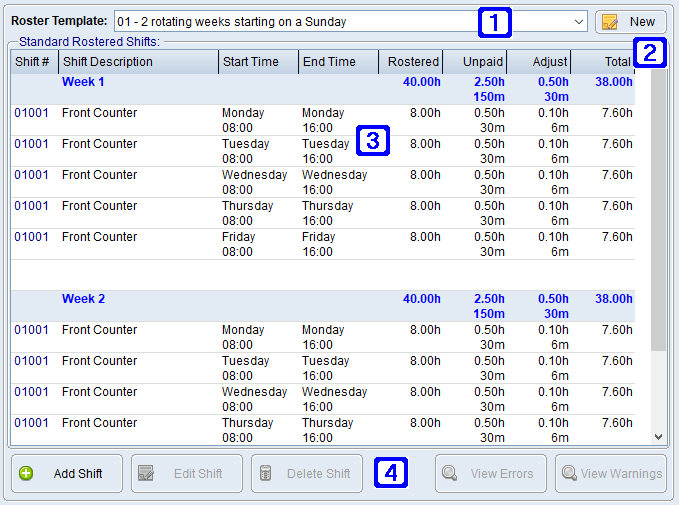Viewport: 679px width, 505px height.
Task: Click the scrollbar down arrow
Action: [658, 437]
